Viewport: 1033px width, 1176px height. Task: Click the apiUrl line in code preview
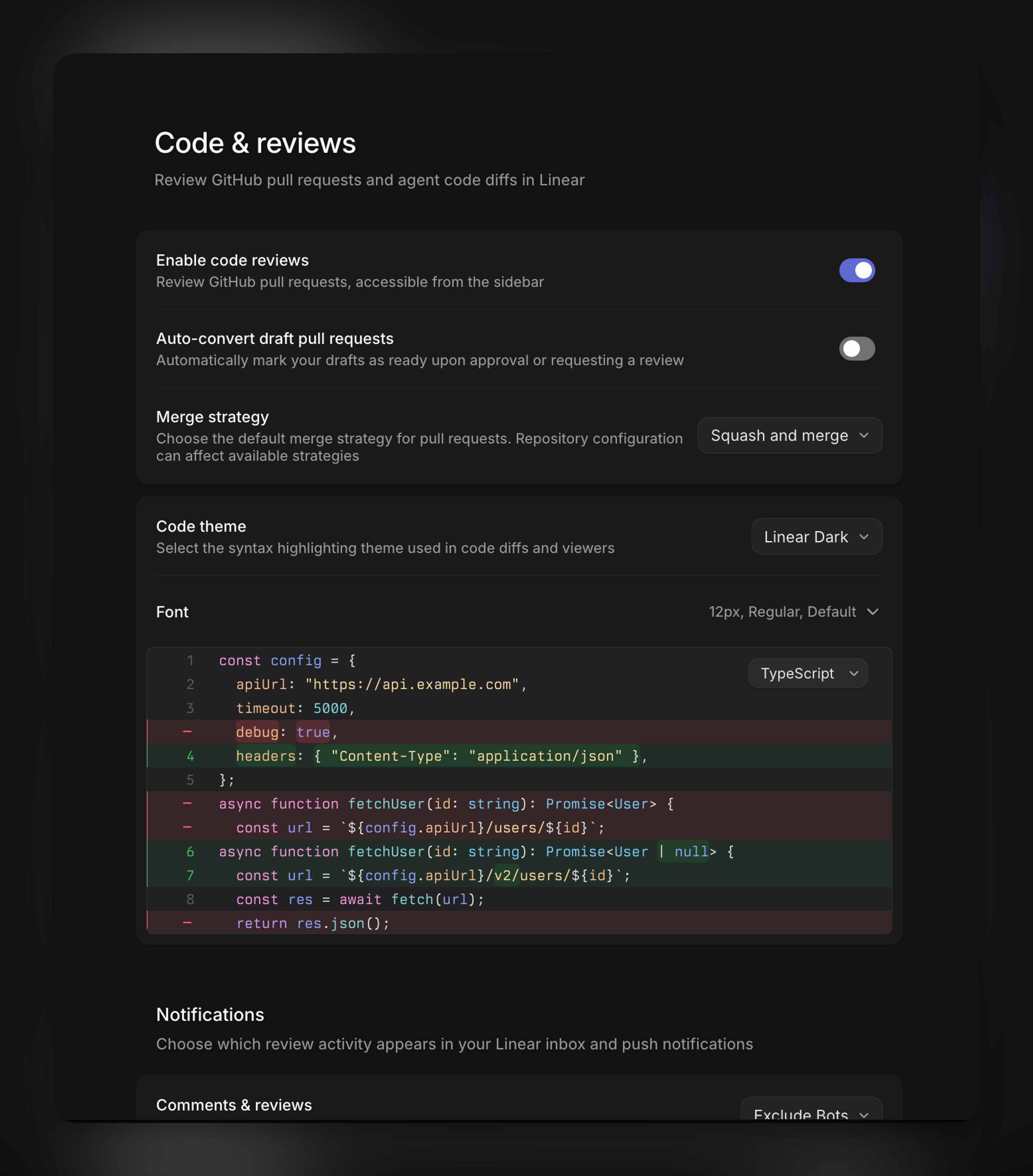pos(519,684)
